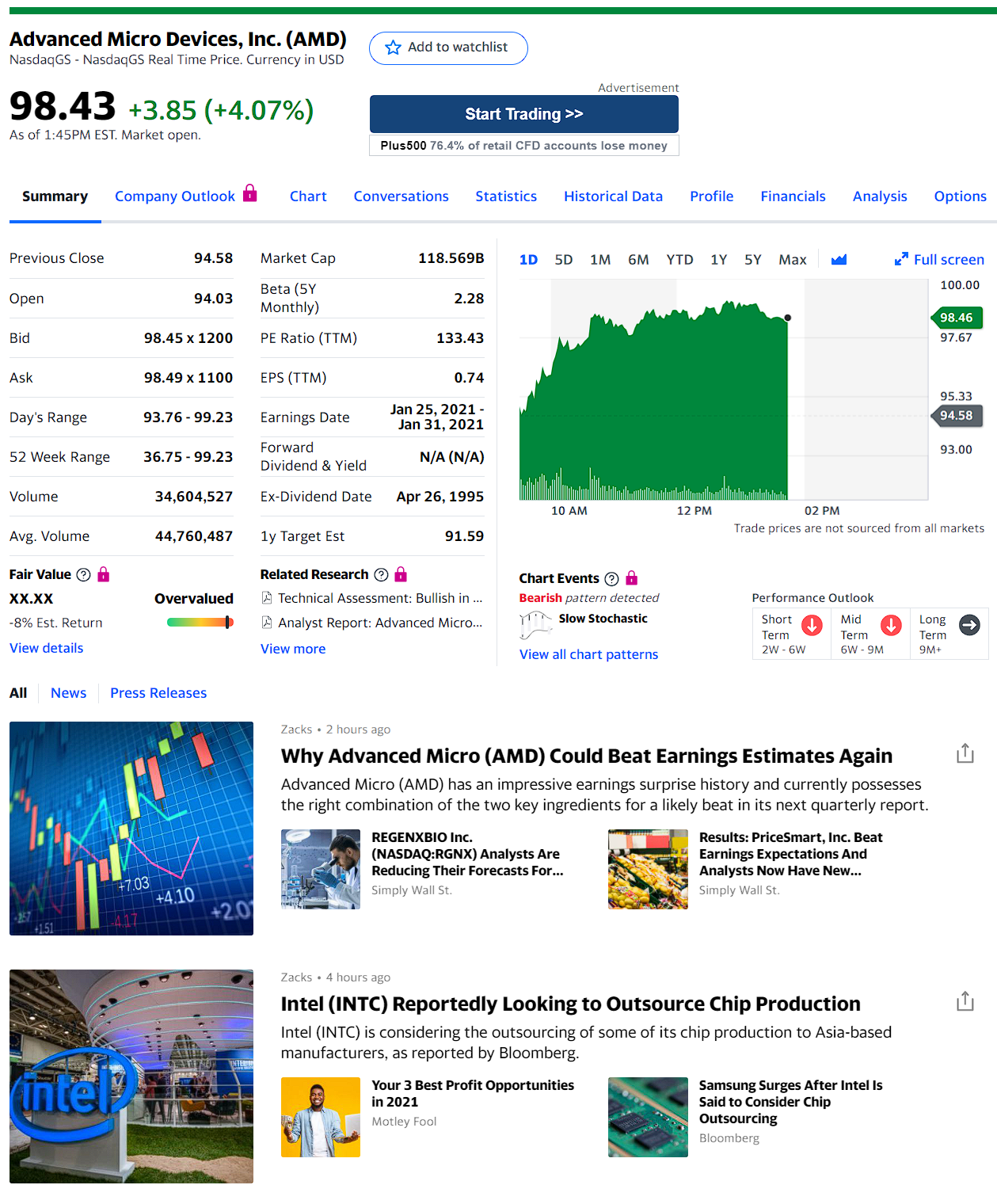Screen dimensions: 997x1204
Task: Click the Full screen expand arrows icon
Action: [x=901, y=259]
